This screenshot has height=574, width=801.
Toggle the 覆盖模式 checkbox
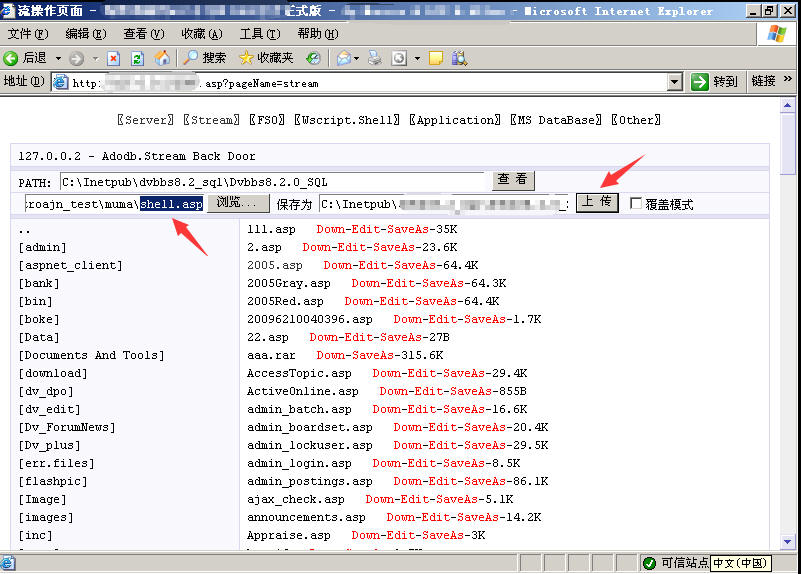pos(636,204)
